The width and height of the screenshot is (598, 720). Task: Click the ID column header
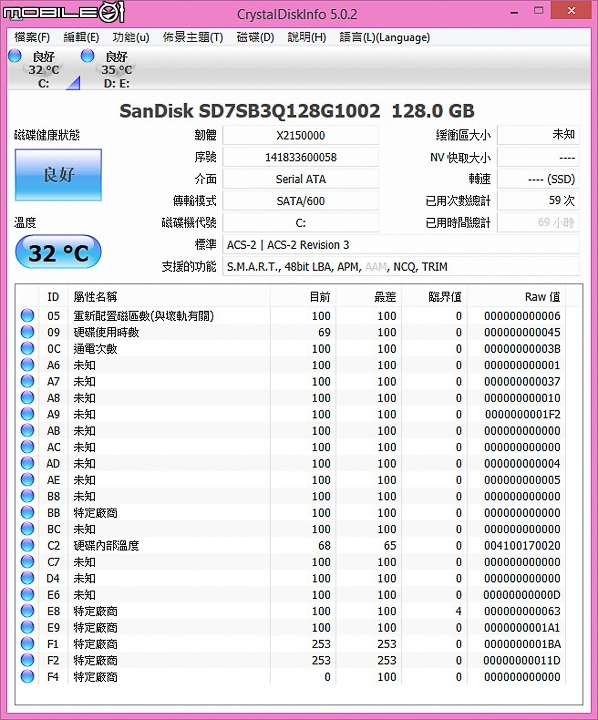click(x=53, y=297)
